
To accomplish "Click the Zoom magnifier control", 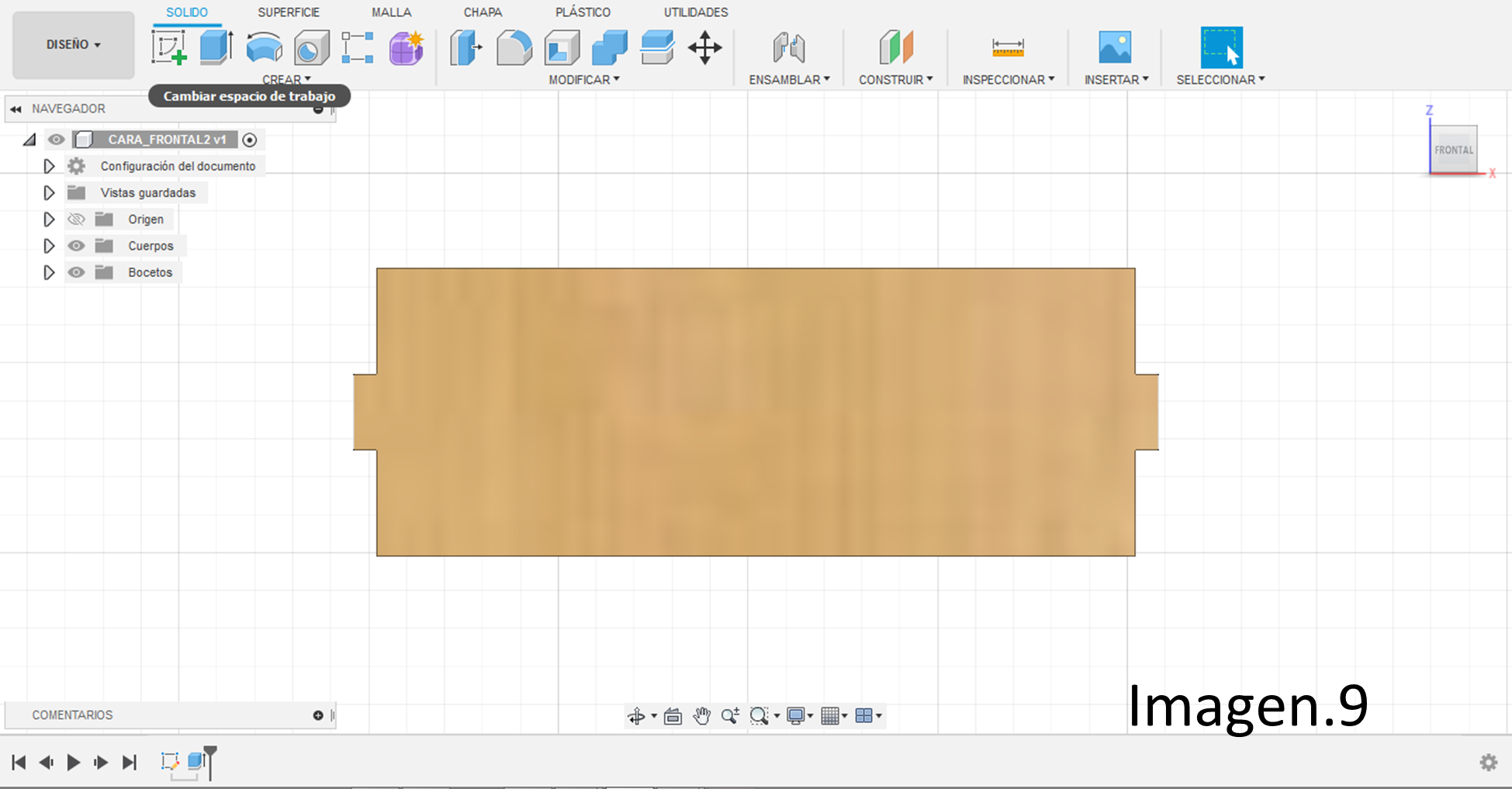I will 730,715.
